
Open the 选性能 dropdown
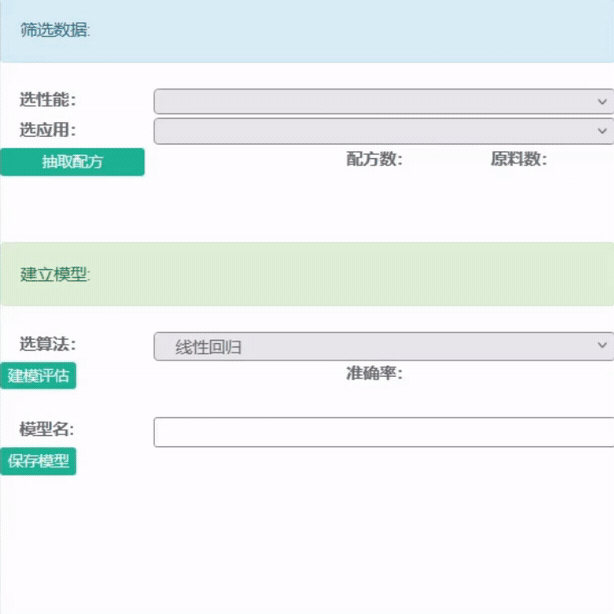(380, 101)
